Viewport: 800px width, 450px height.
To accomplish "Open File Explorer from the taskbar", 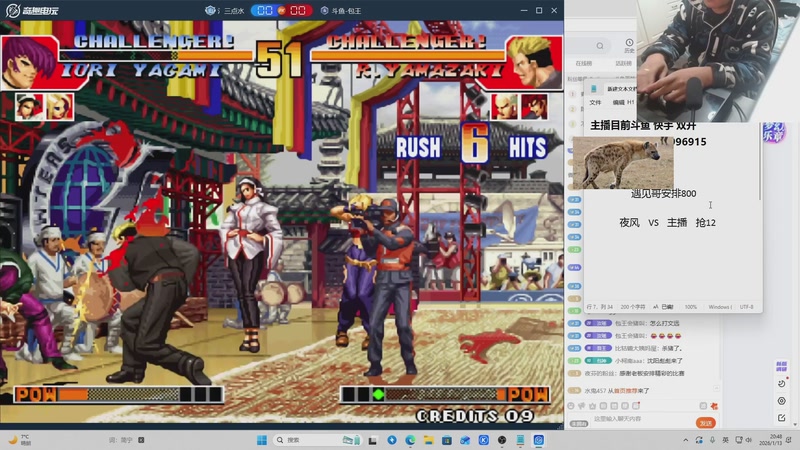I will tap(429, 440).
